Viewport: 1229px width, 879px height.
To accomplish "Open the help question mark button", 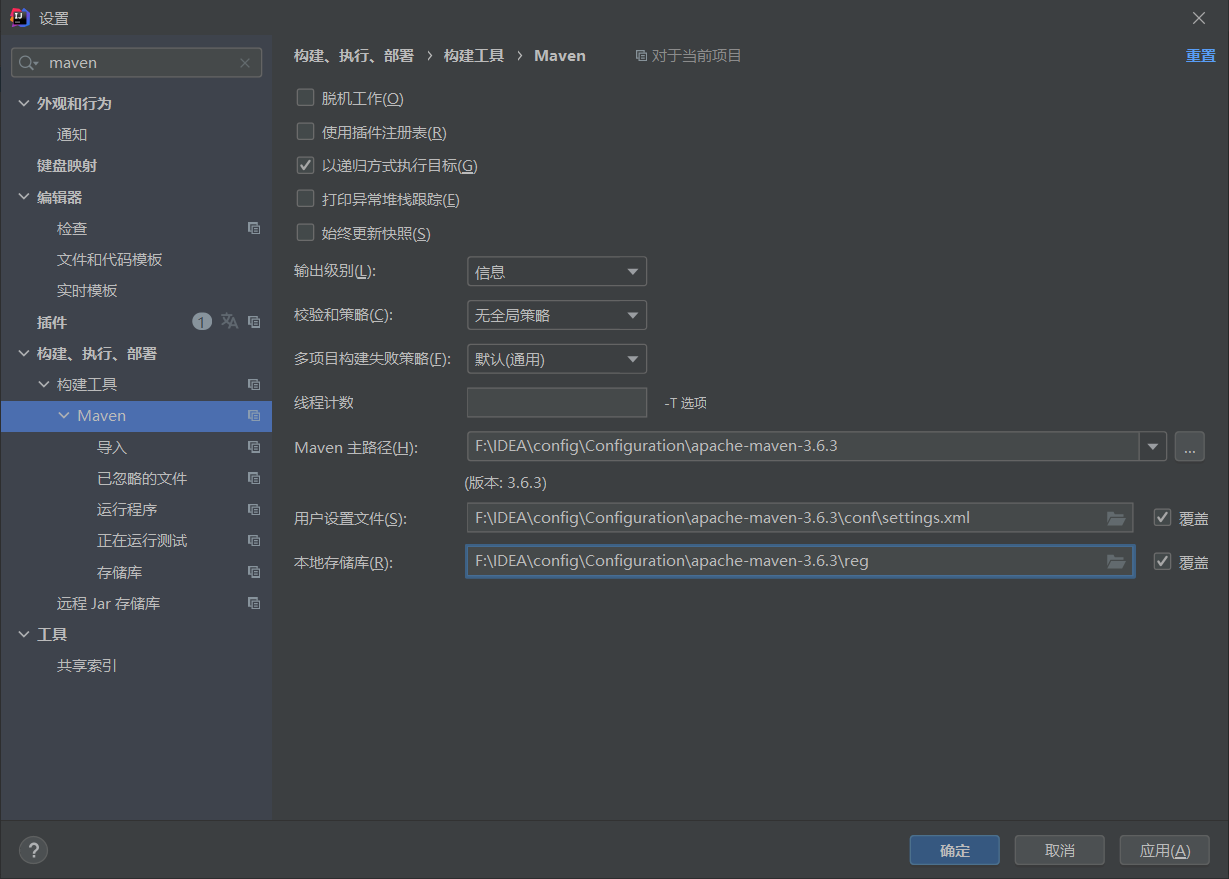I will click(33, 850).
